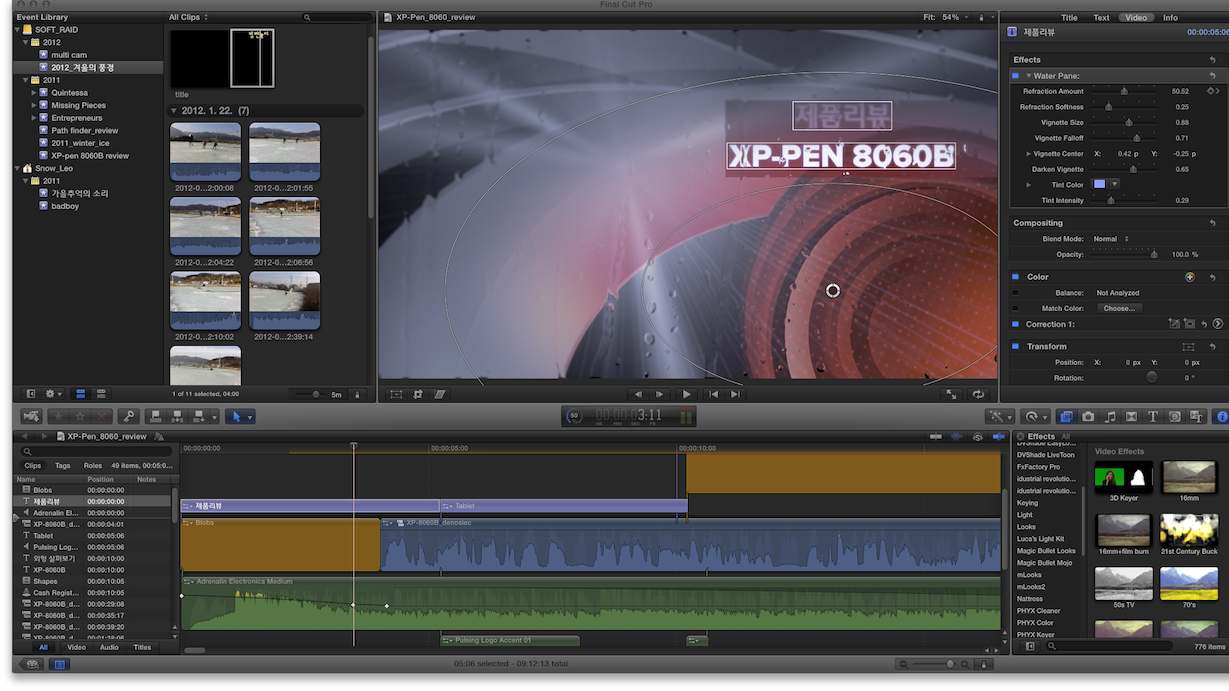Viewport: 1229px width, 691px height.
Task: Add keyframe for Refraction Amount
Action: (1213, 91)
